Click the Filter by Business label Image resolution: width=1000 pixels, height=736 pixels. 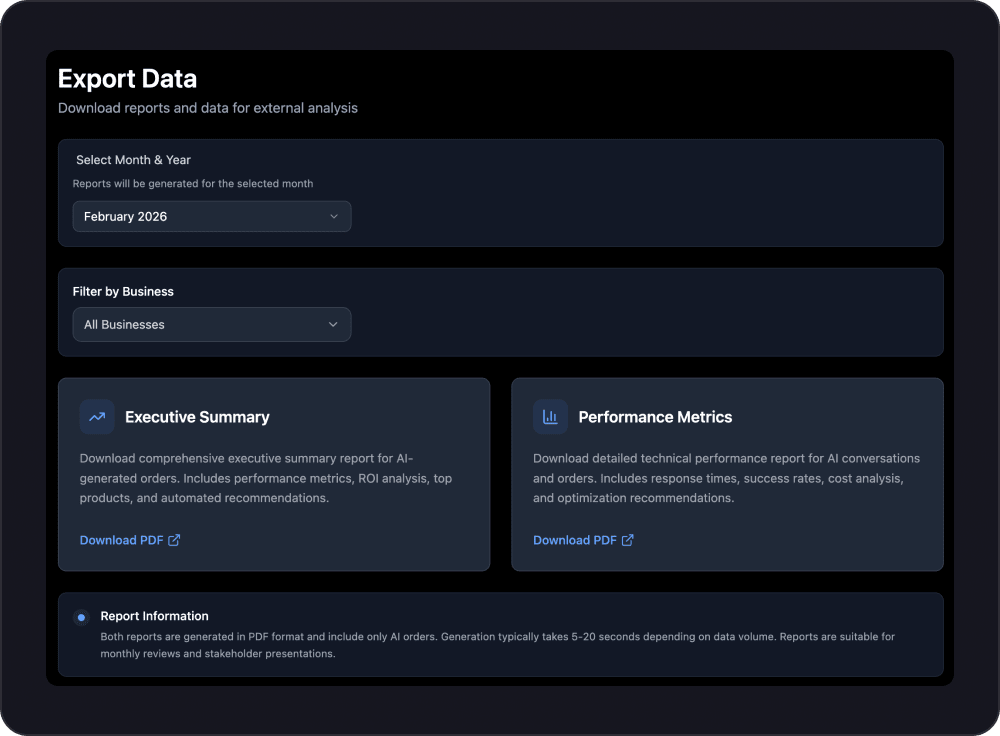123,291
